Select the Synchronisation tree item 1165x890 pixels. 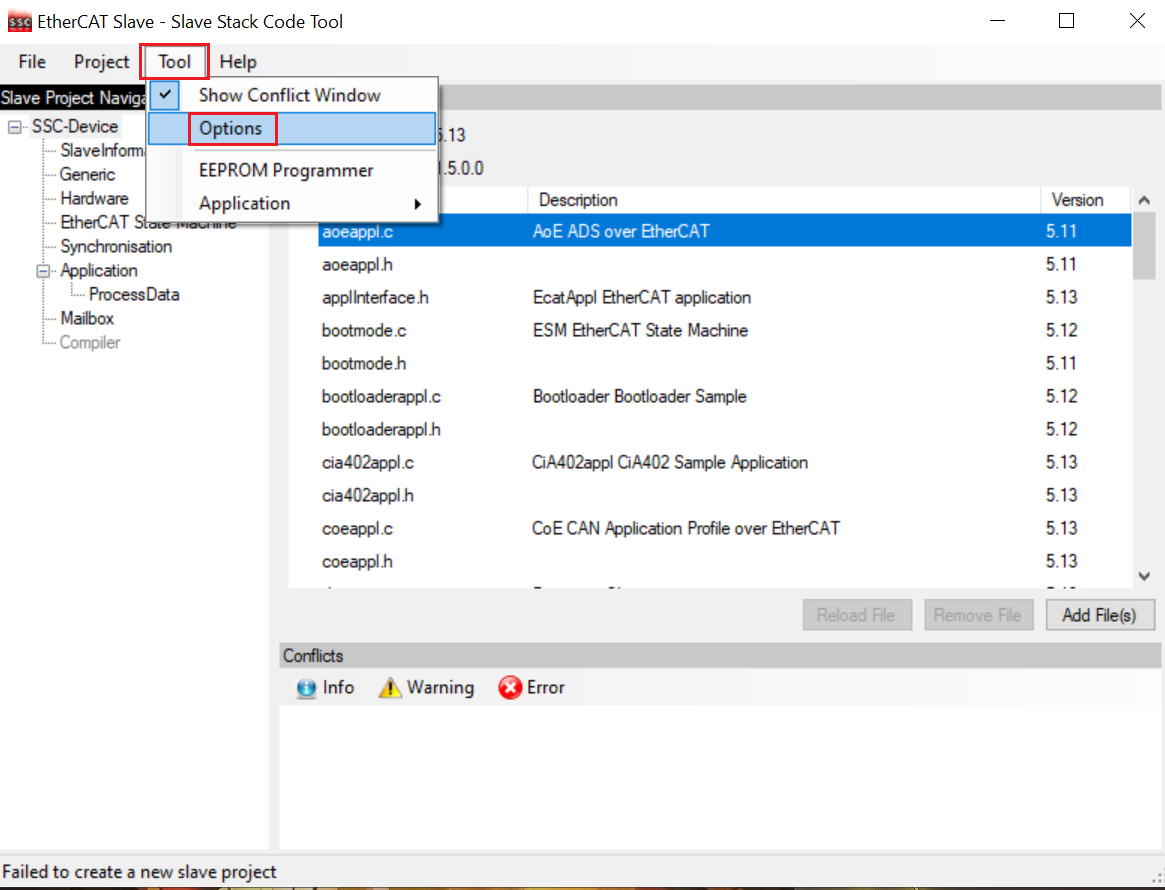116,246
